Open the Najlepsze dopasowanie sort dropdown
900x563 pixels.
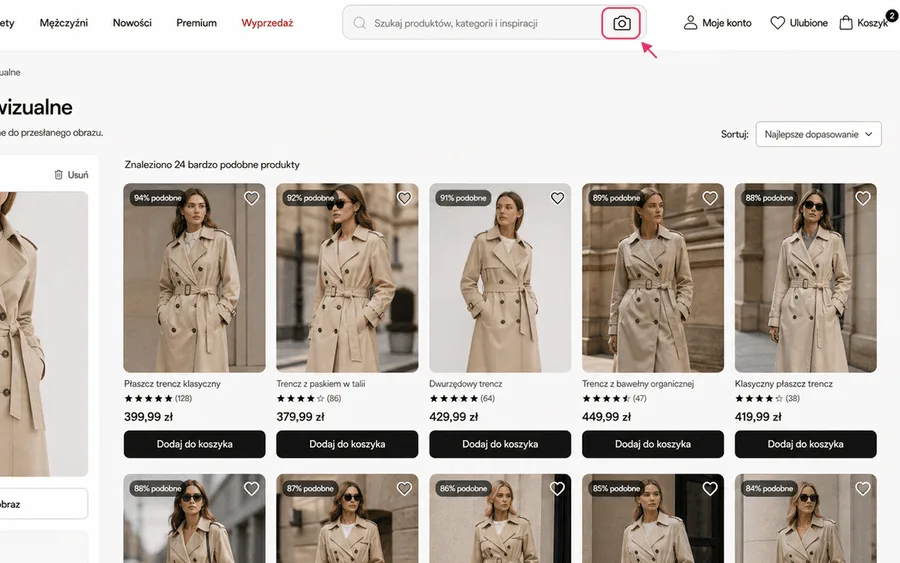[818, 134]
